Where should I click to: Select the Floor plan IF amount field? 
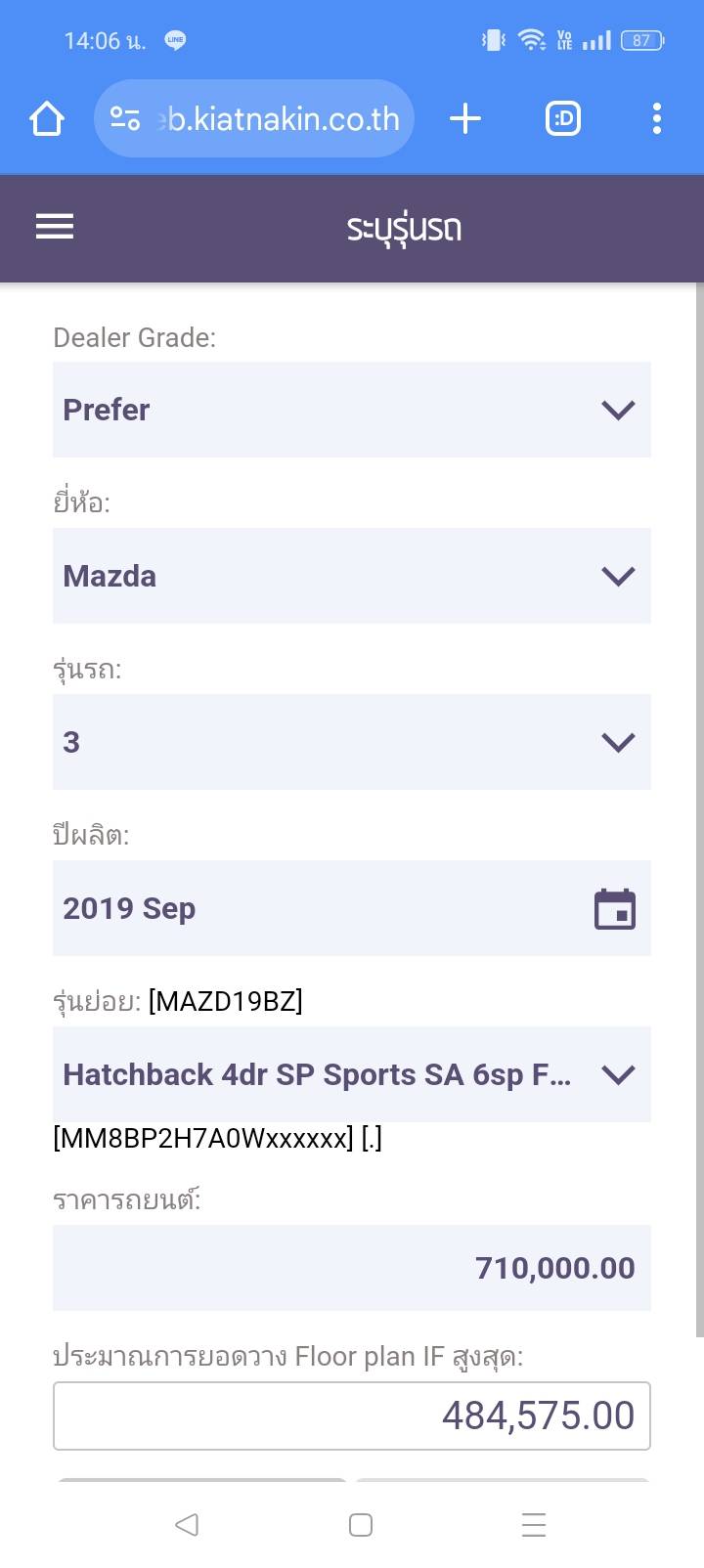351,1416
